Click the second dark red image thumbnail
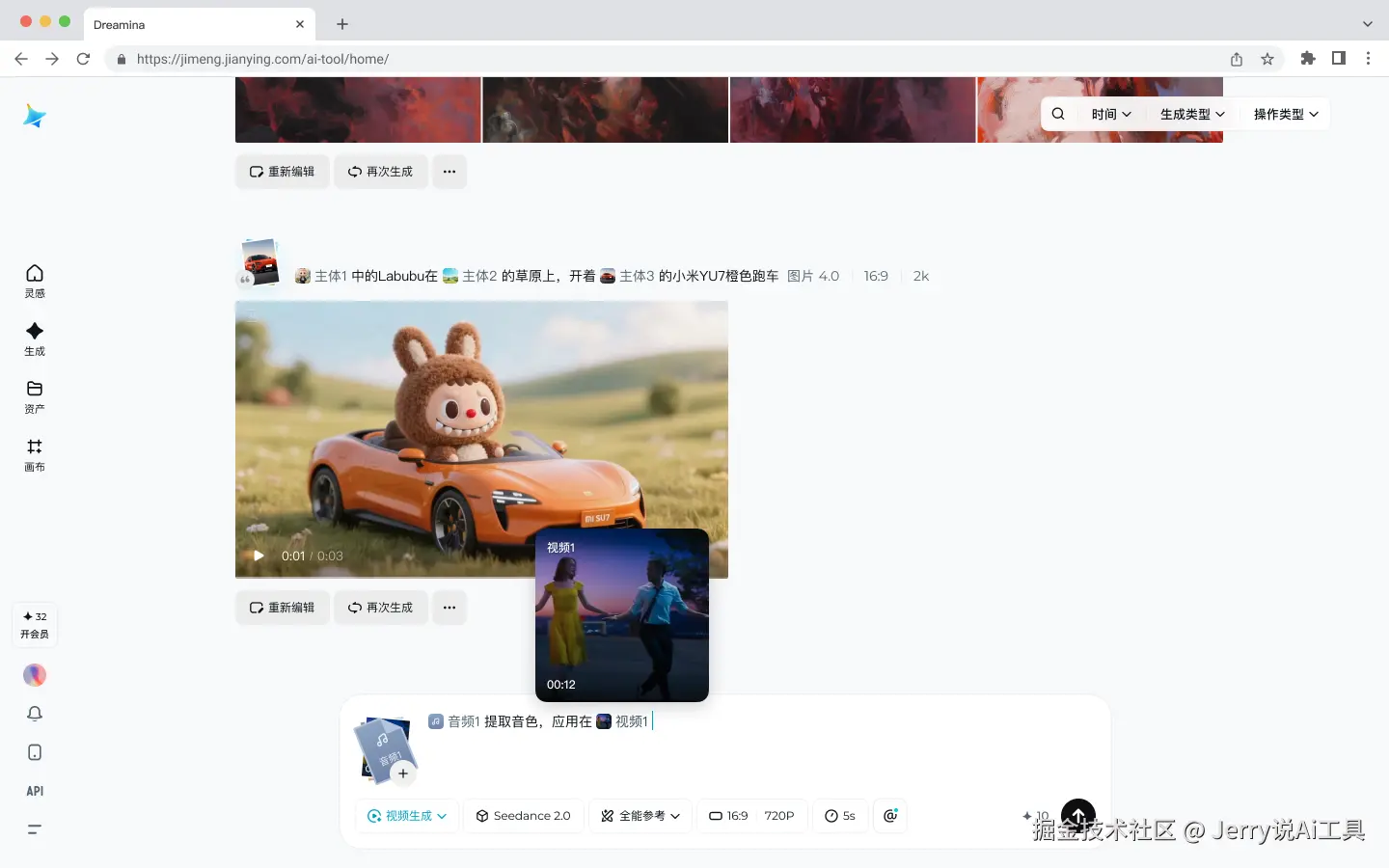 coord(606,110)
